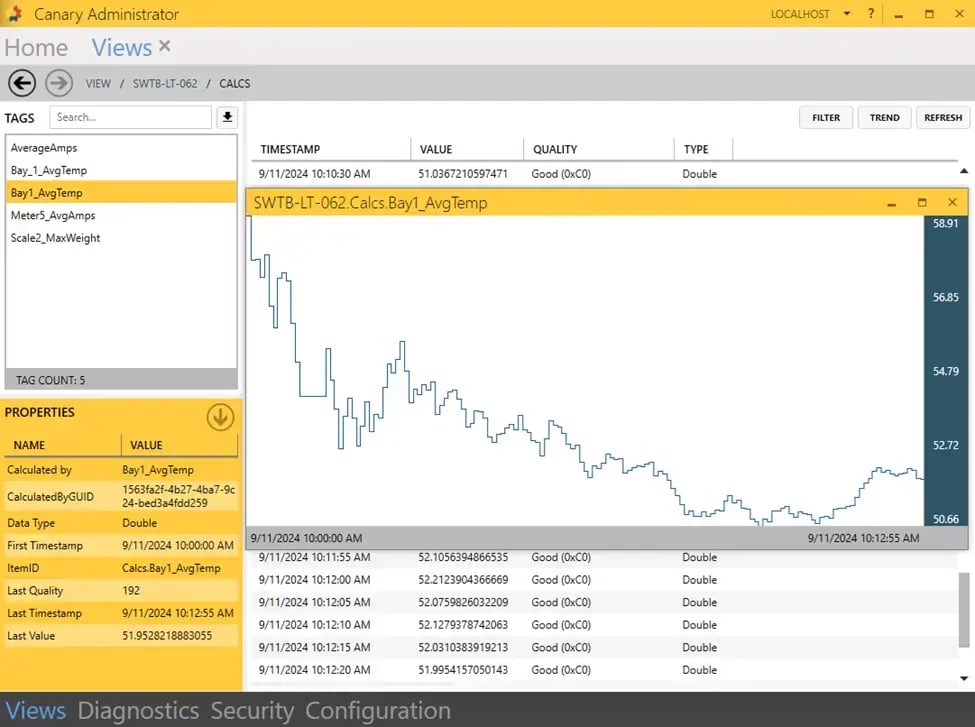The width and height of the screenshot is (975, 727).
Task: Click the Canary Administrator logo icon
Action: click(x=13, y=14)
